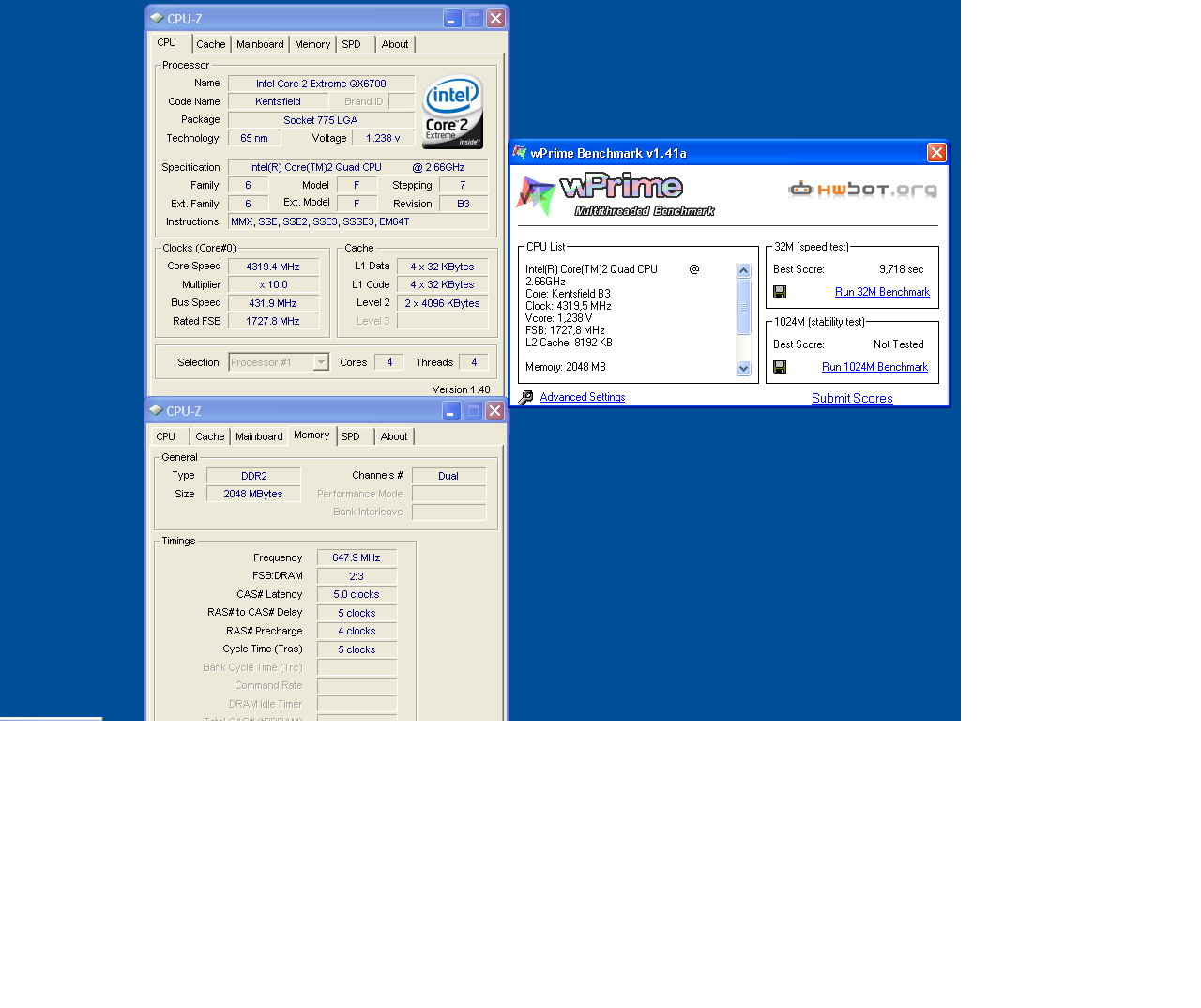This screenshot has width=1201, height=1008.
Task: Click the Cores count field
Action: [389, 362]
